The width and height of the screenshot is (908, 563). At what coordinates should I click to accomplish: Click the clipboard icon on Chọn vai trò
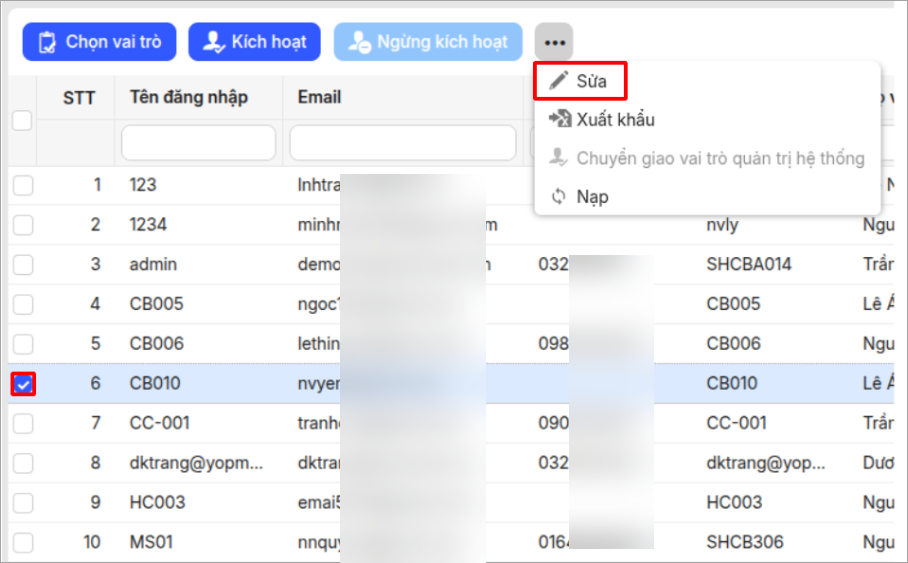point(47,43)
